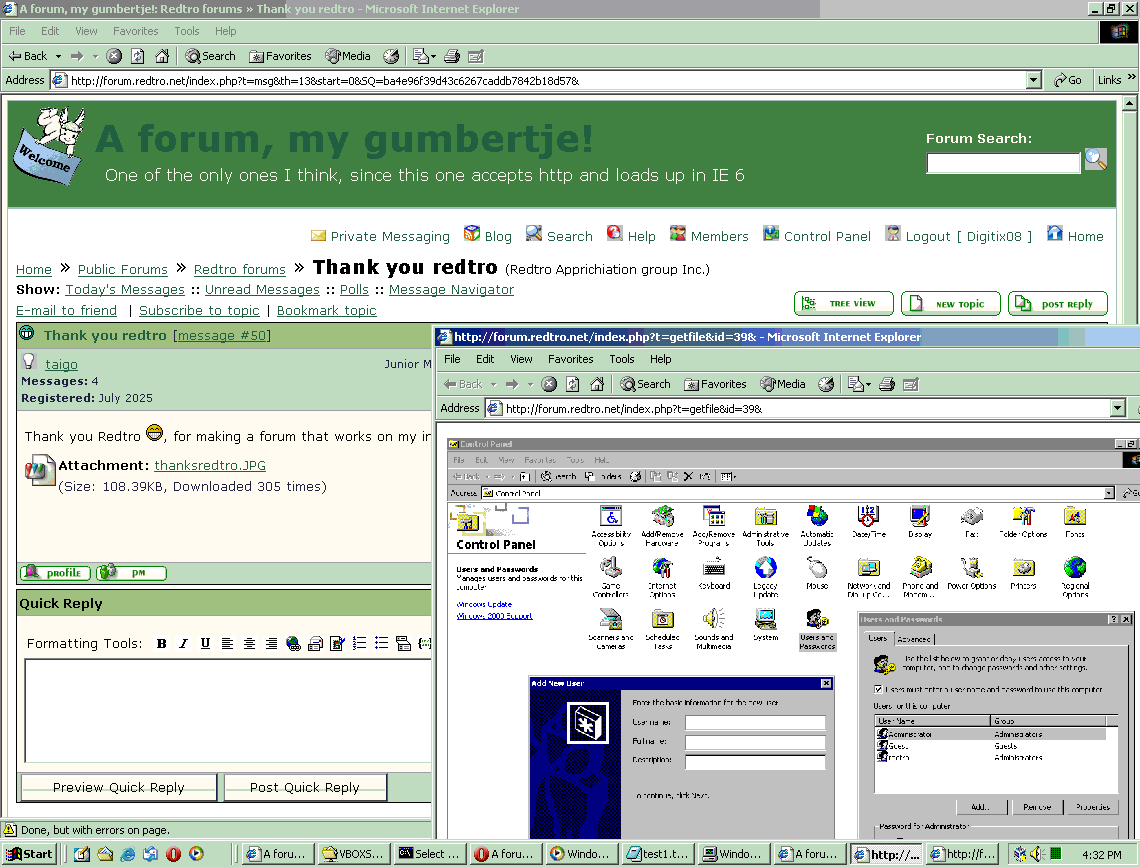Click the italic icon in Formatting Tools

point(183,644)
